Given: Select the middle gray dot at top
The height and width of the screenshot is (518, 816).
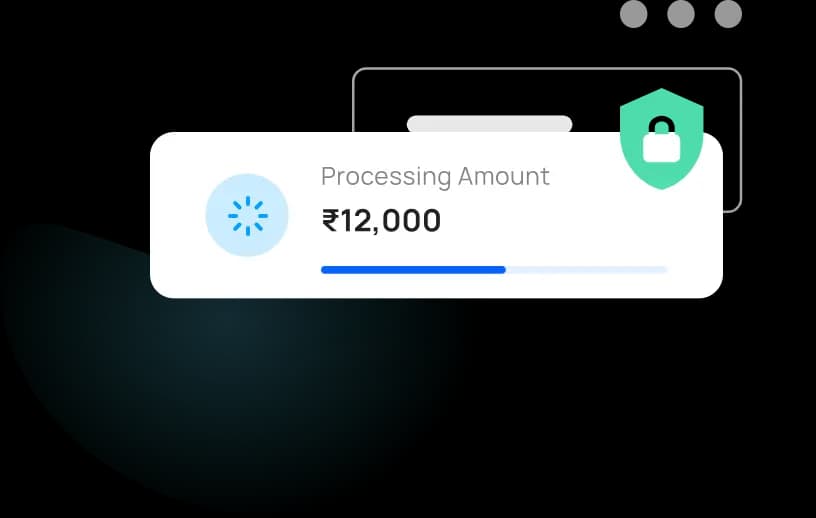Looking at the screenshot, I should pos(681,14).
